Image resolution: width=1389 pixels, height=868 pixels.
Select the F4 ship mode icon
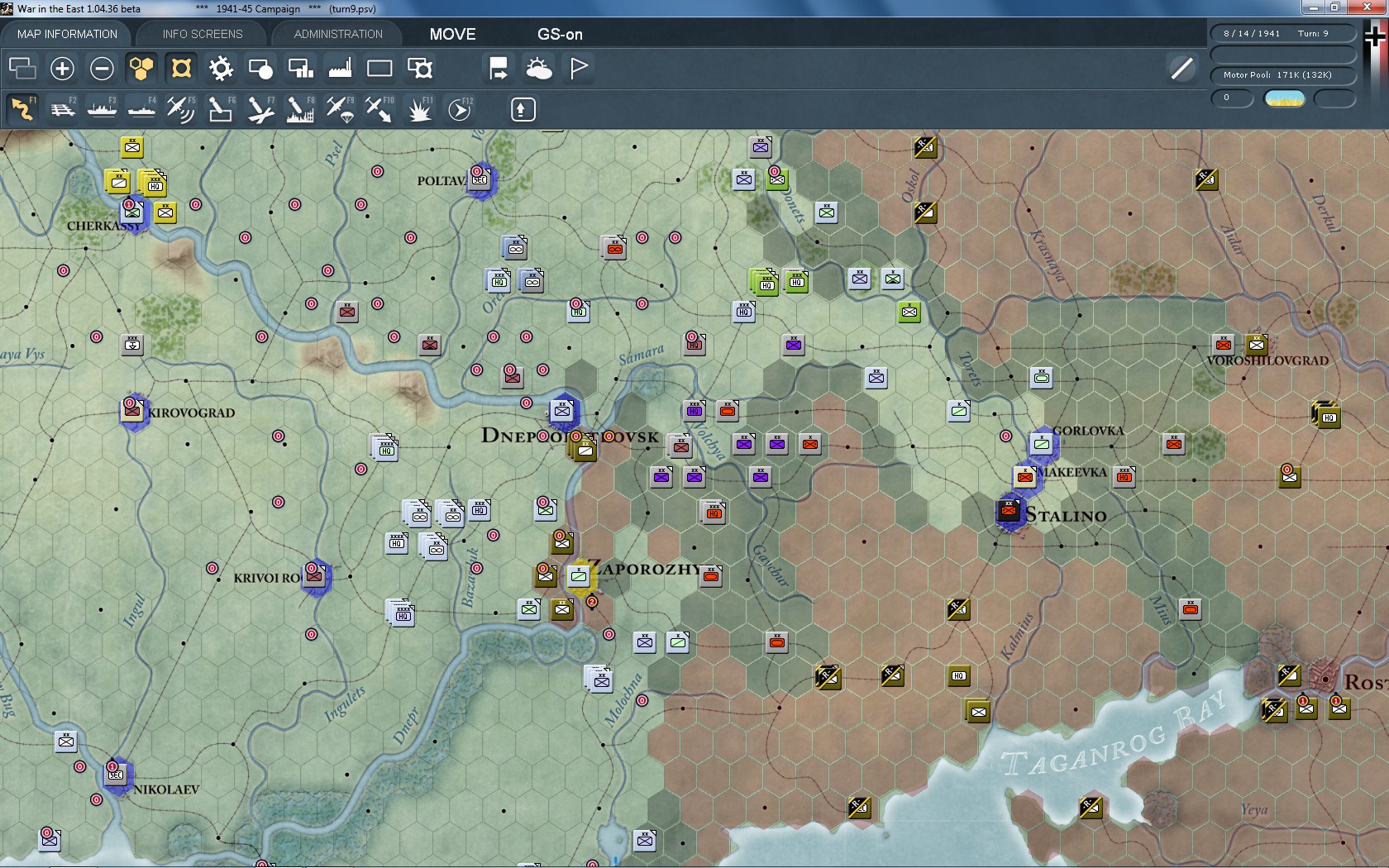[x=141, y=108]
